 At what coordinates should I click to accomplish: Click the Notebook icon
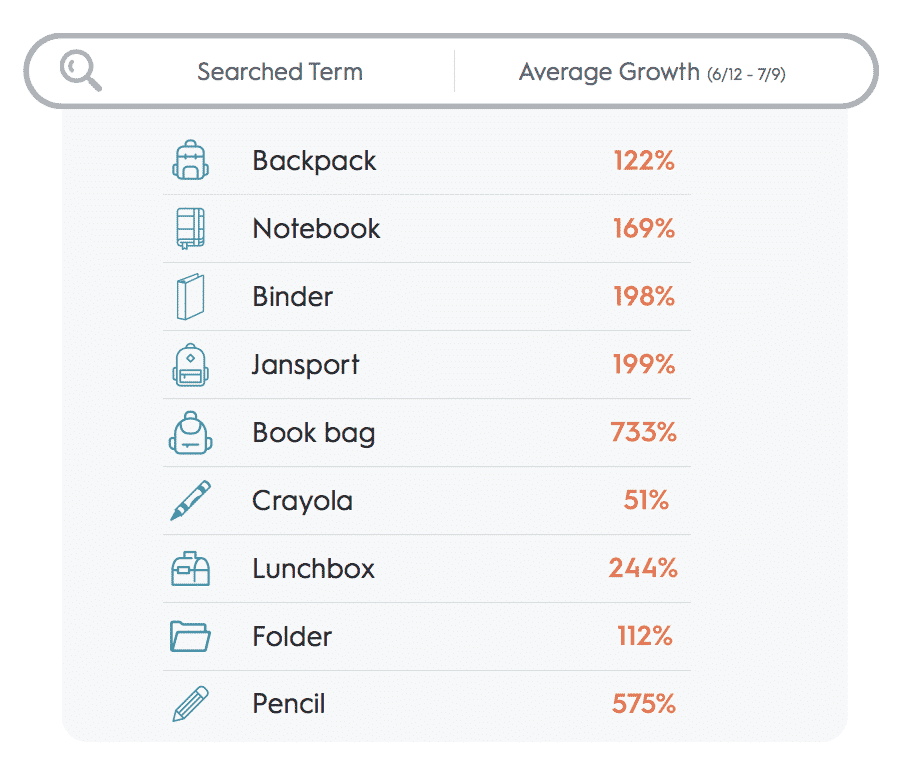pos(191,228)
